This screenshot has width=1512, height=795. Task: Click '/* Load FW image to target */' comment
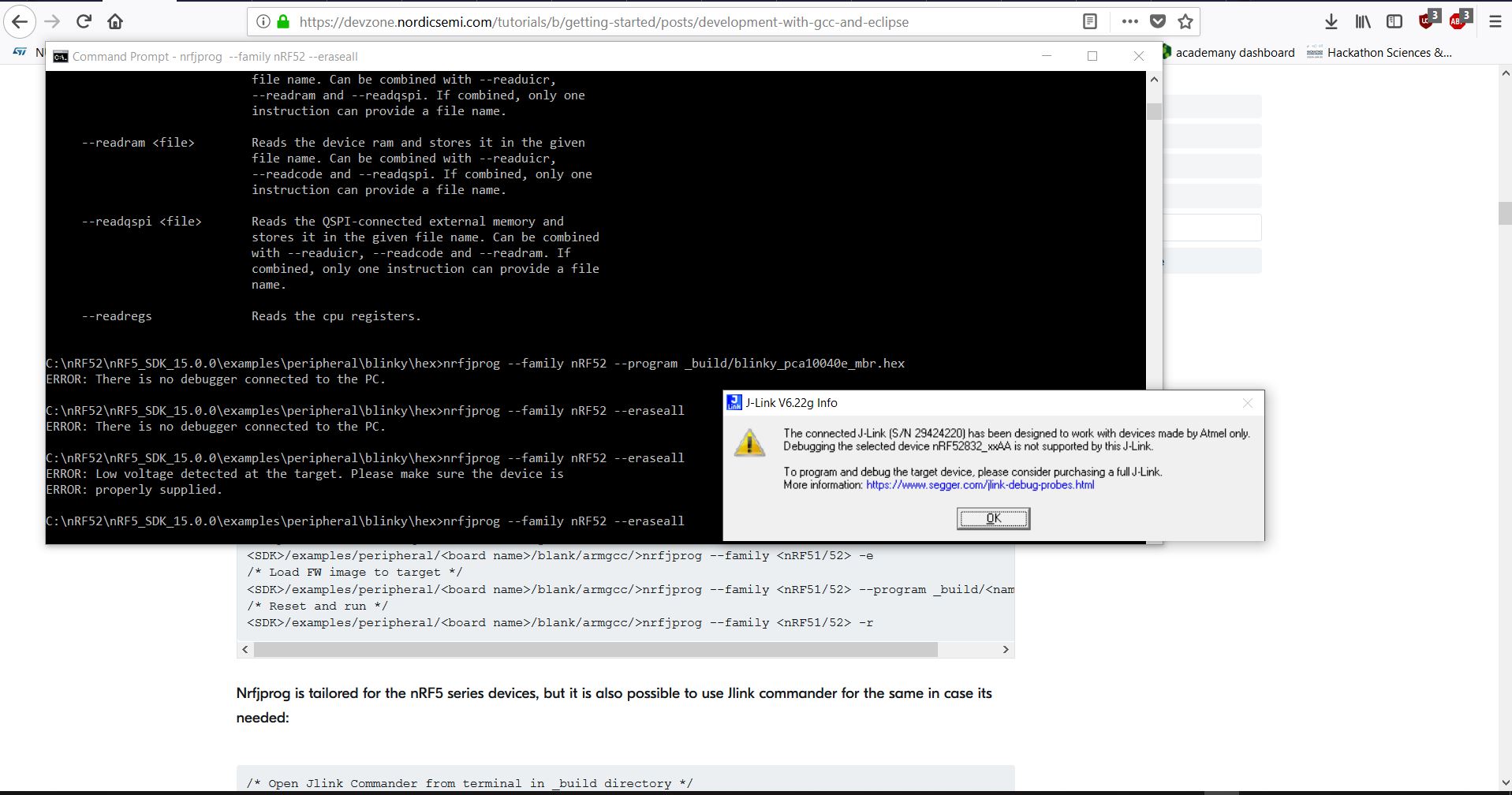[x=355, y=572]
